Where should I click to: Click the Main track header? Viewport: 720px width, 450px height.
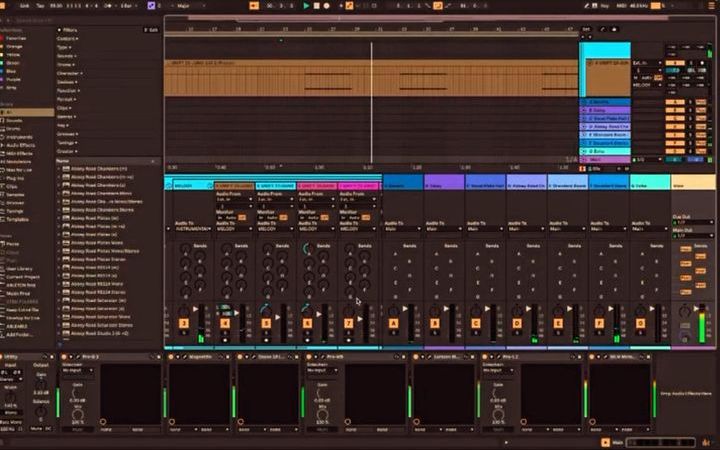(692, 185)
